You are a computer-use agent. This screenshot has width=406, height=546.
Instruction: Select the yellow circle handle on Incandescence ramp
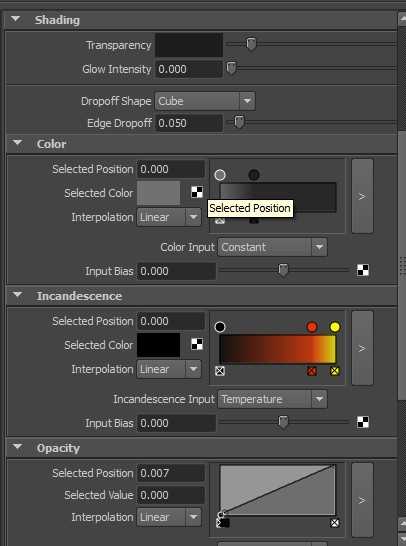point(335,327)
